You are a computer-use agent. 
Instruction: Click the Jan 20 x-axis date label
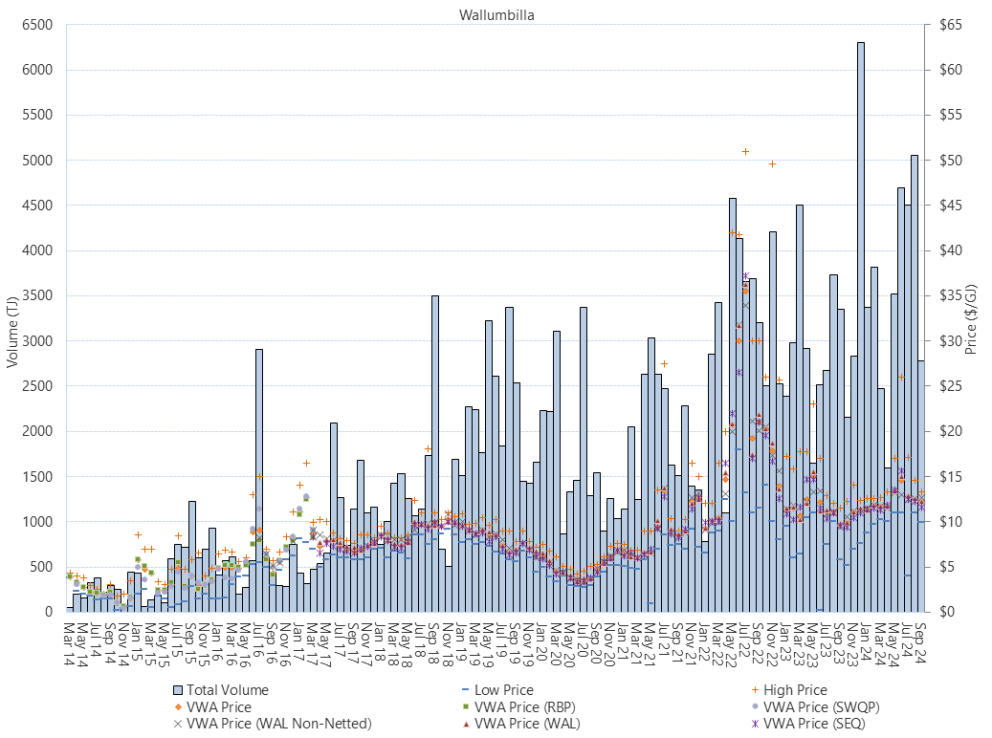542,644
